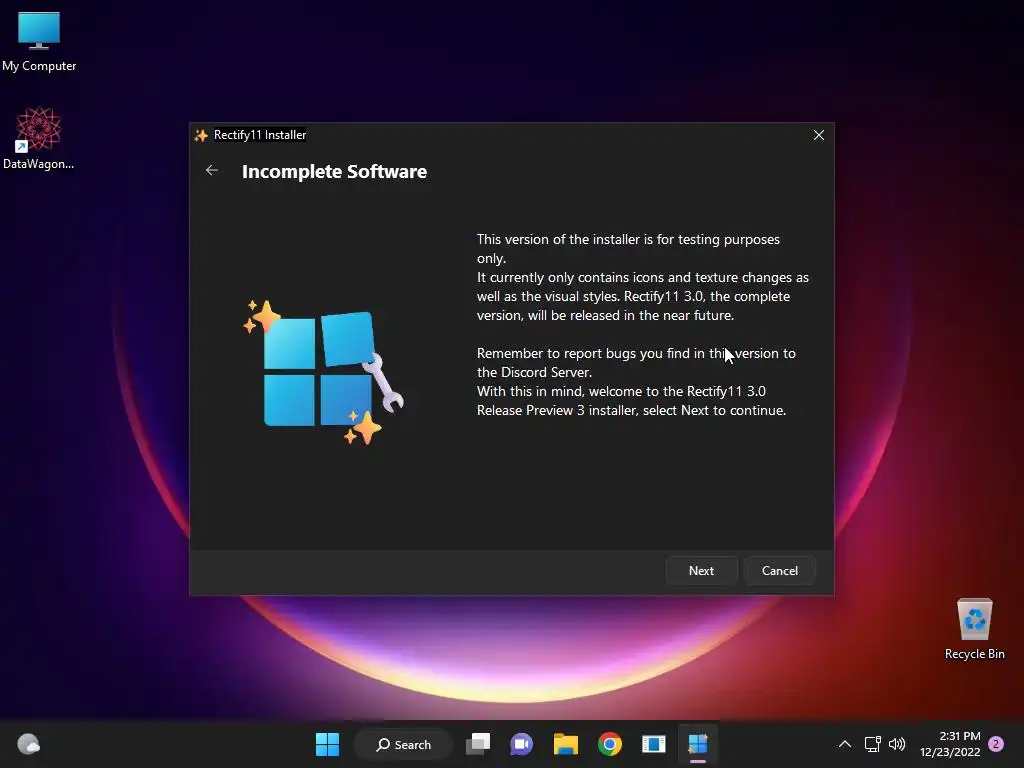Open the My Computer desktop icon
Image resolution: width=1024 pixels, height=768 pixels.
39,42
